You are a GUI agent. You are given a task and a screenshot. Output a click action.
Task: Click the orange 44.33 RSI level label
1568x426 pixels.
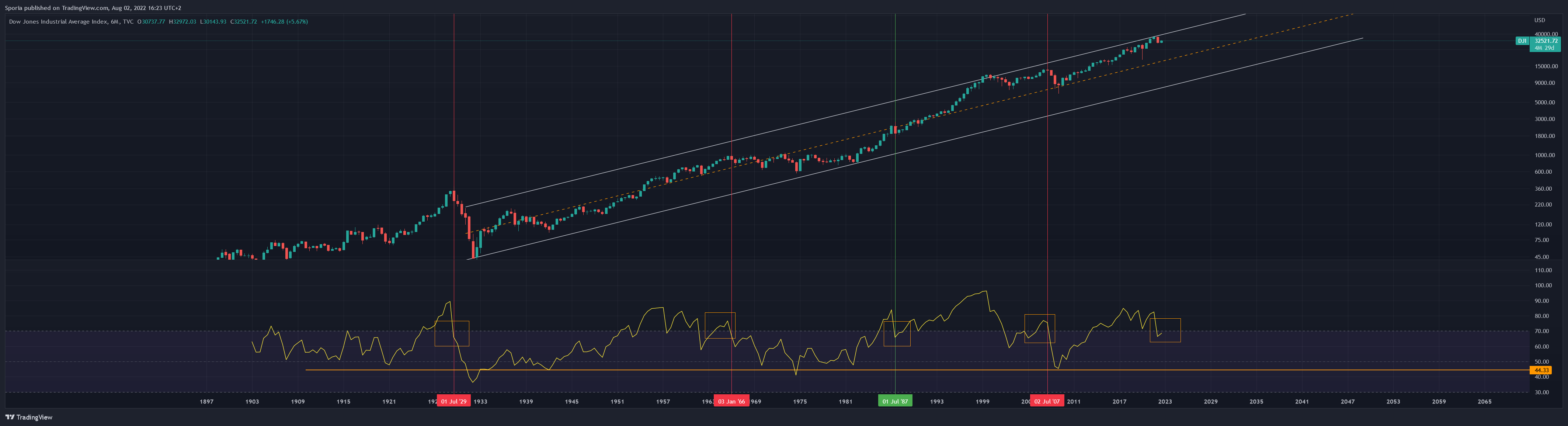coord(1541,370)
